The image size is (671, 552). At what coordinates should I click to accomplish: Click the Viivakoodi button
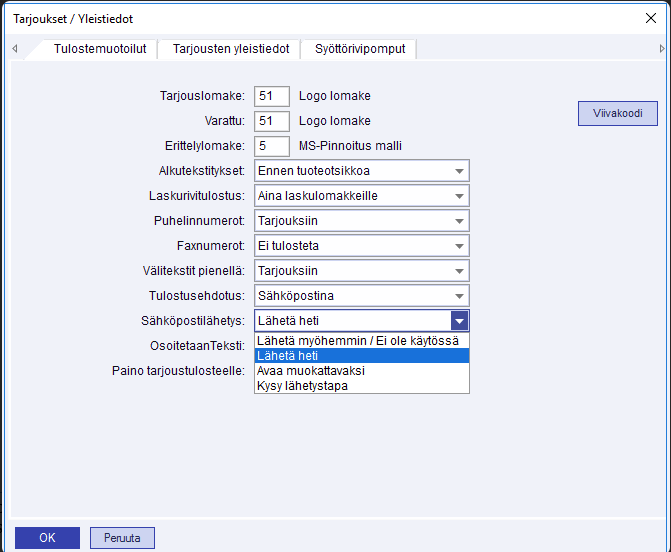617,113
